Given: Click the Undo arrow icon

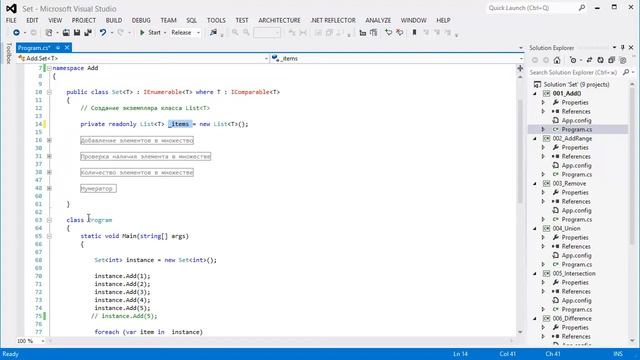Looking at the screenshot, I should (103, 33).
